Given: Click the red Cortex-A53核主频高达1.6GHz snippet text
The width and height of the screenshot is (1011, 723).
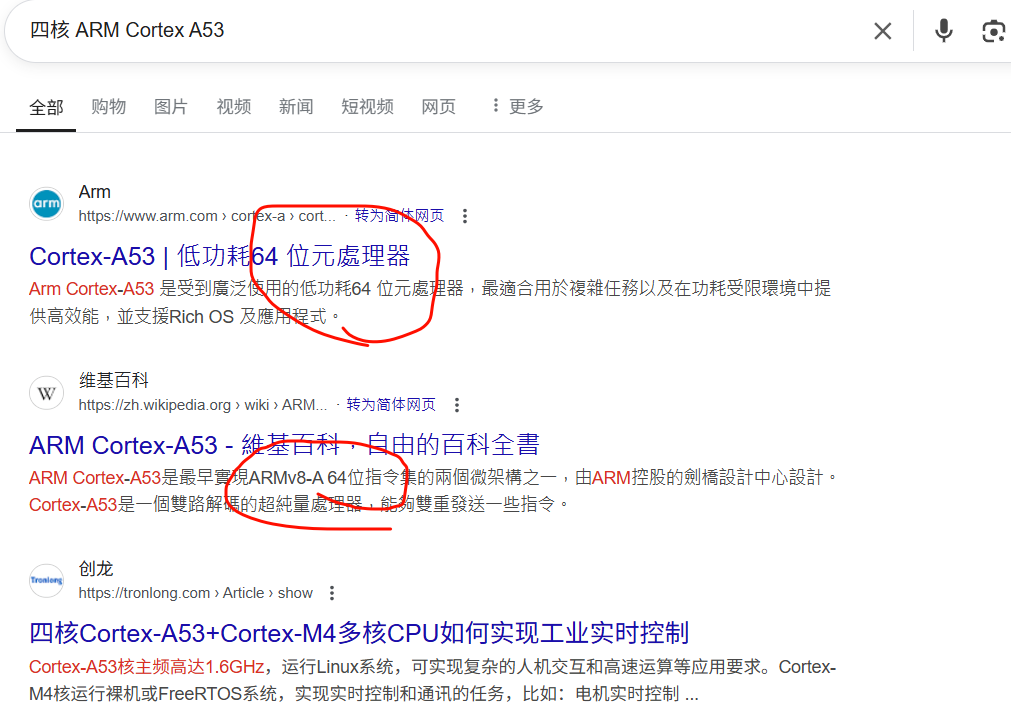Looking at the screenshot, I should [x=146, y=667].
